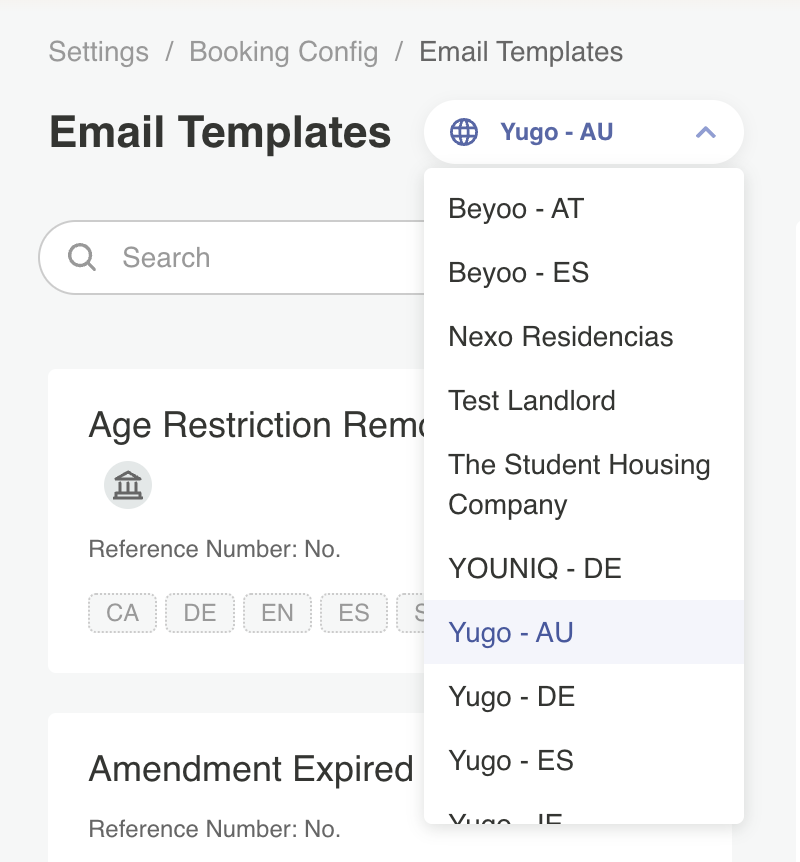Choose the Nexo Residencias option
The image size is (800, 862).
[x=583, y=336]
